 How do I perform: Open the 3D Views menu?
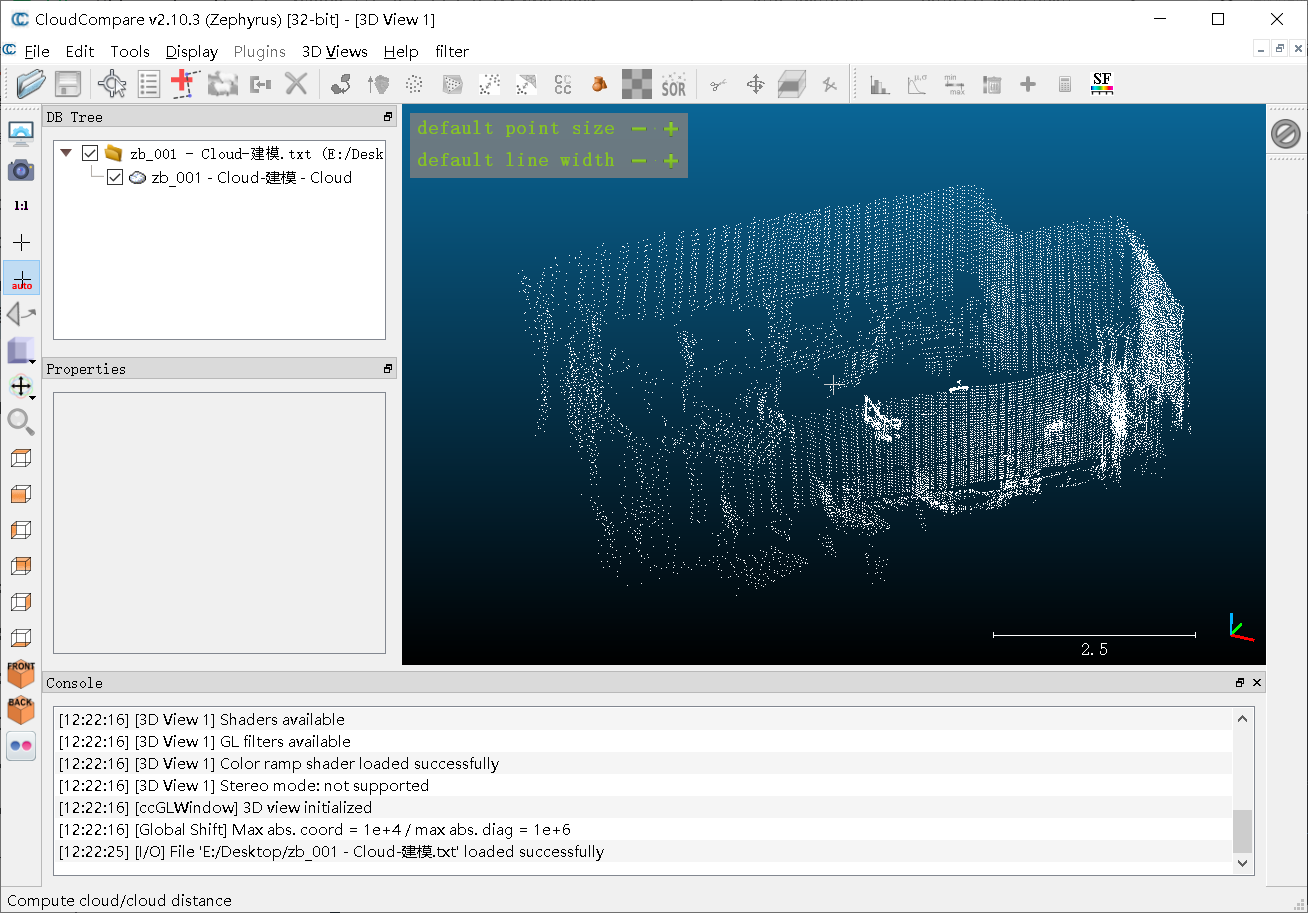pos(335,51)
